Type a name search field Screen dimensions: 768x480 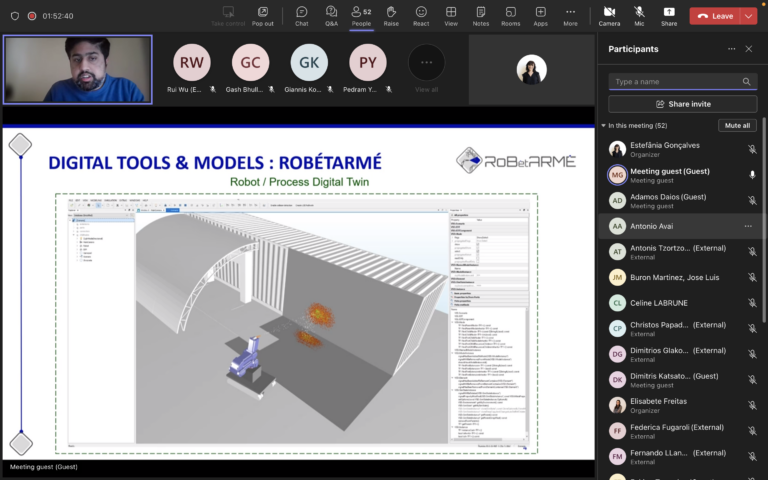tap(683, 81)
